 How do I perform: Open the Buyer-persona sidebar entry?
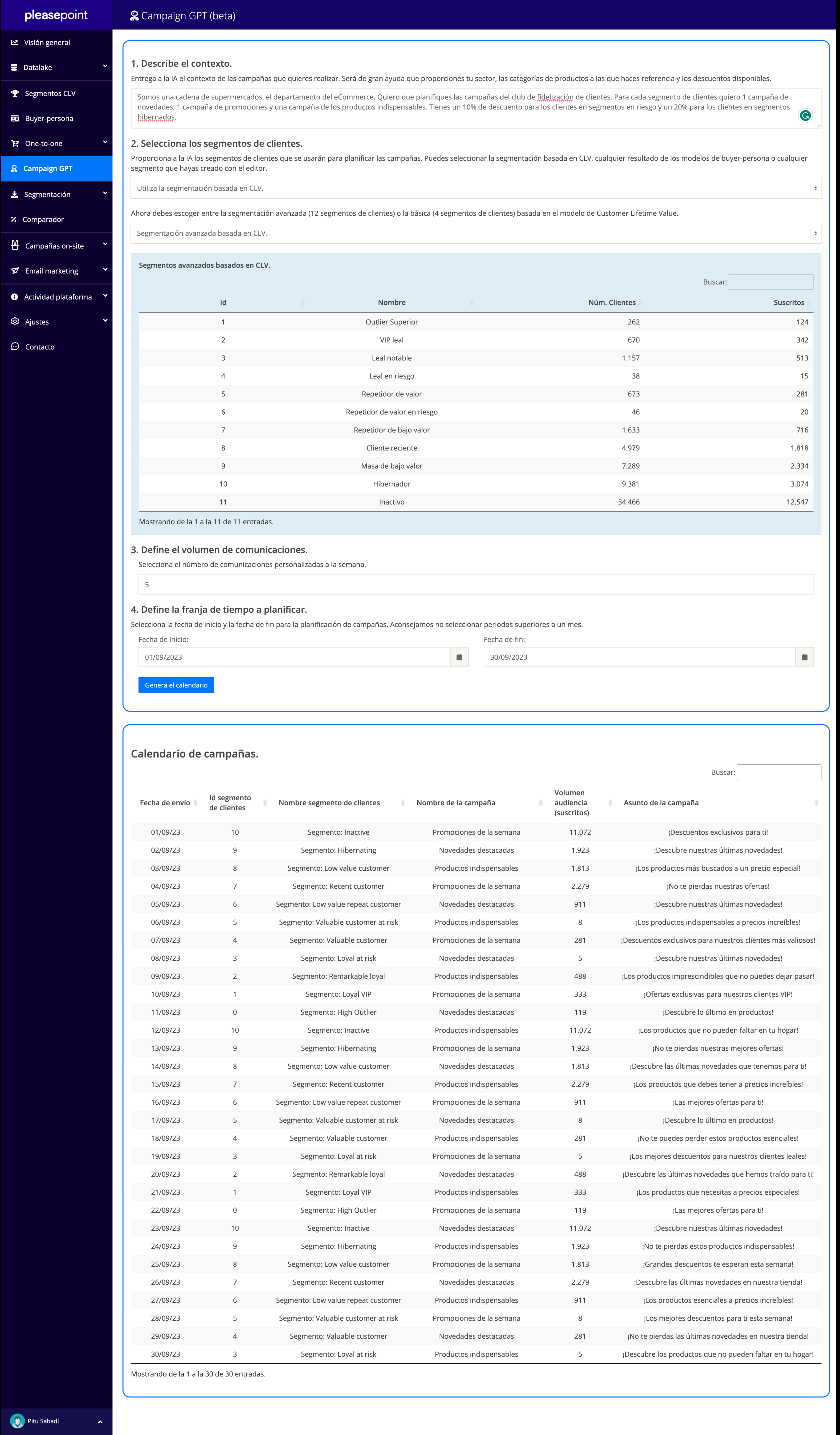click(x=49, y=118)
